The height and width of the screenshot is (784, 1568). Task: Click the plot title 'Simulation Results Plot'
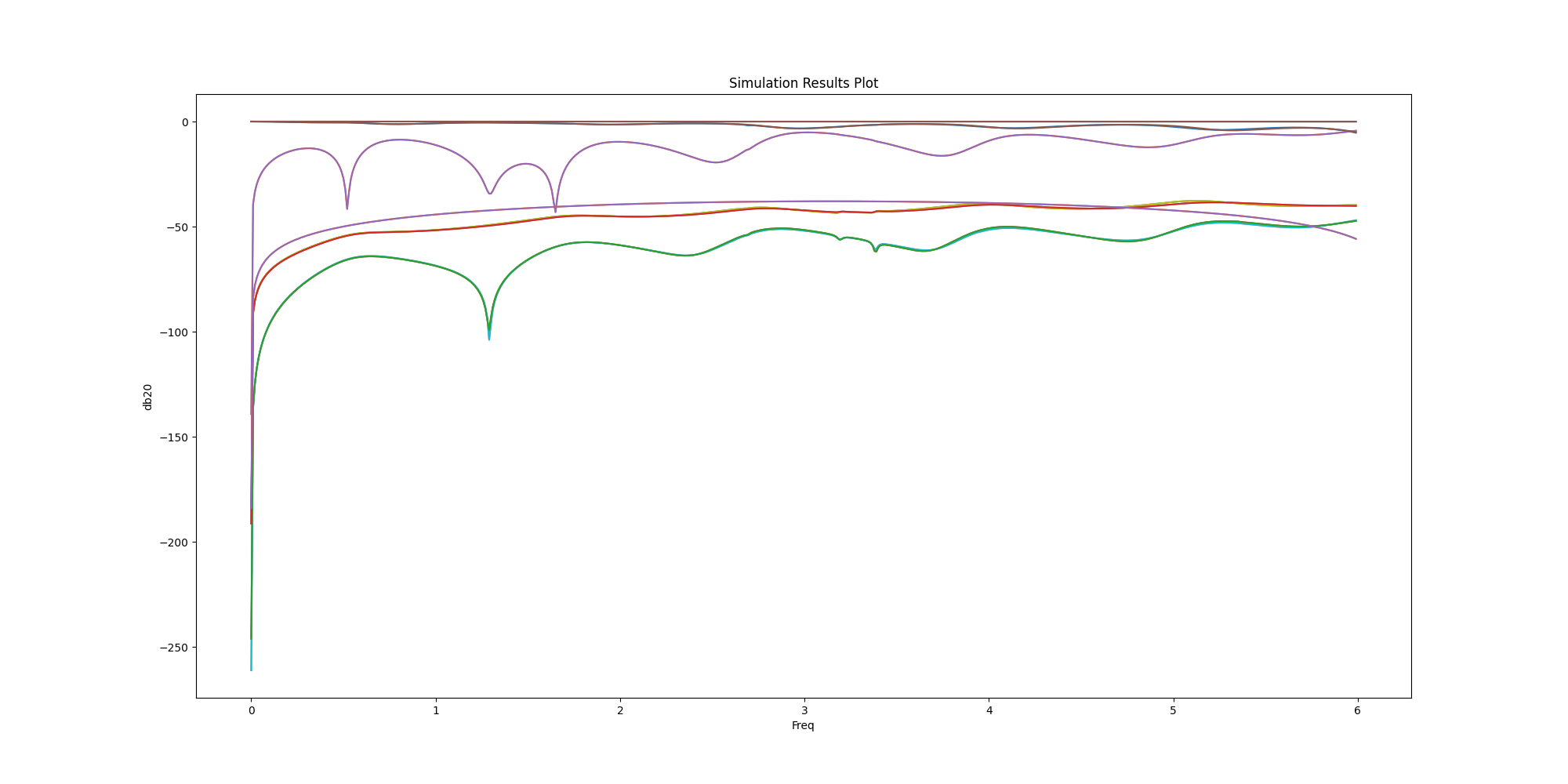point(803,83)
